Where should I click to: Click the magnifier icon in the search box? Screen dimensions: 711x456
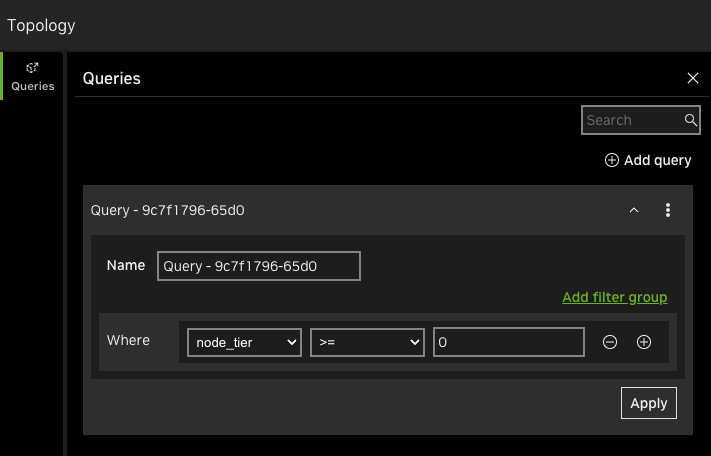(690, 120)
